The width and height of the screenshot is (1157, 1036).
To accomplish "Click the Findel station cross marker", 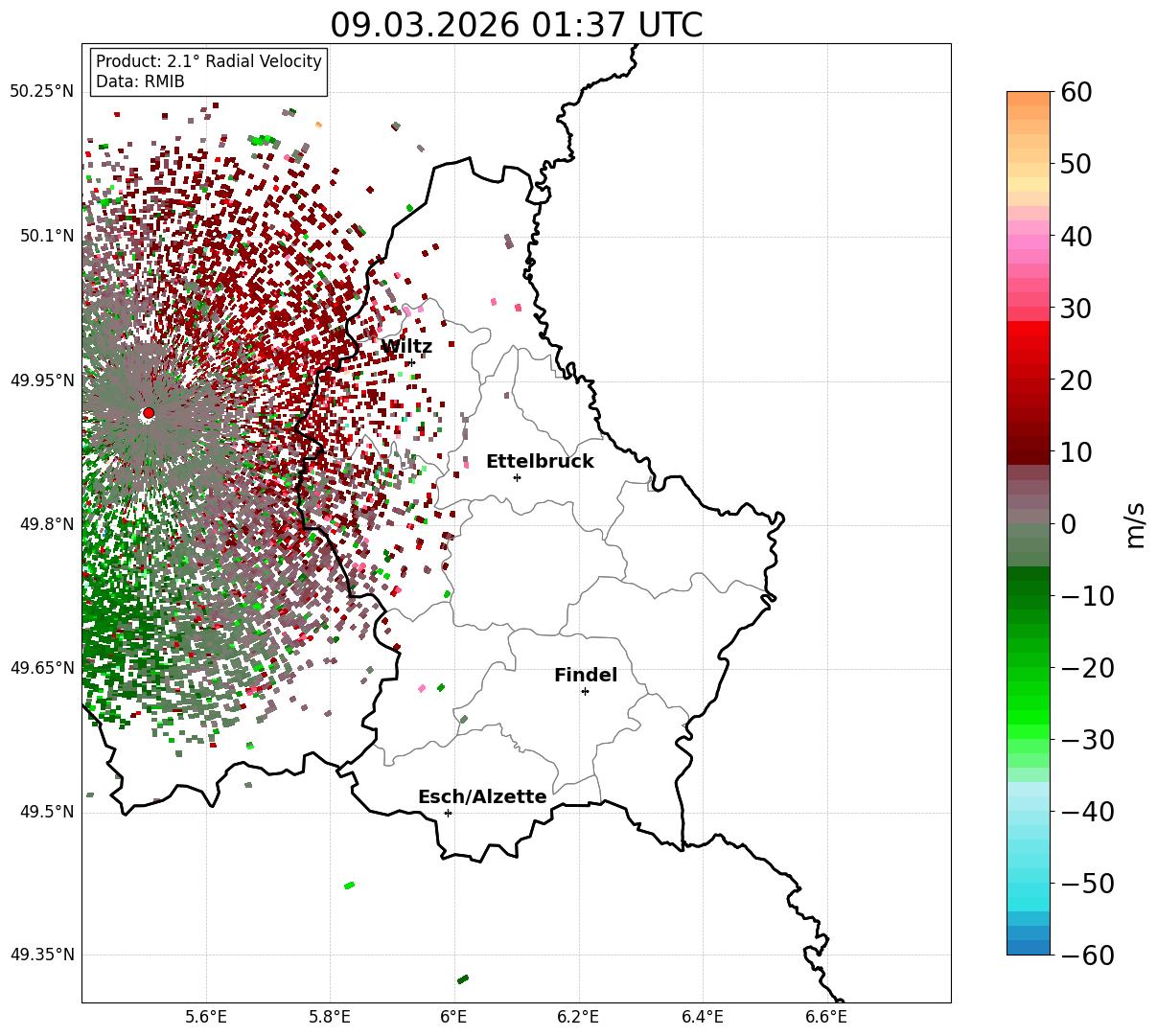I will click(585, 691).
